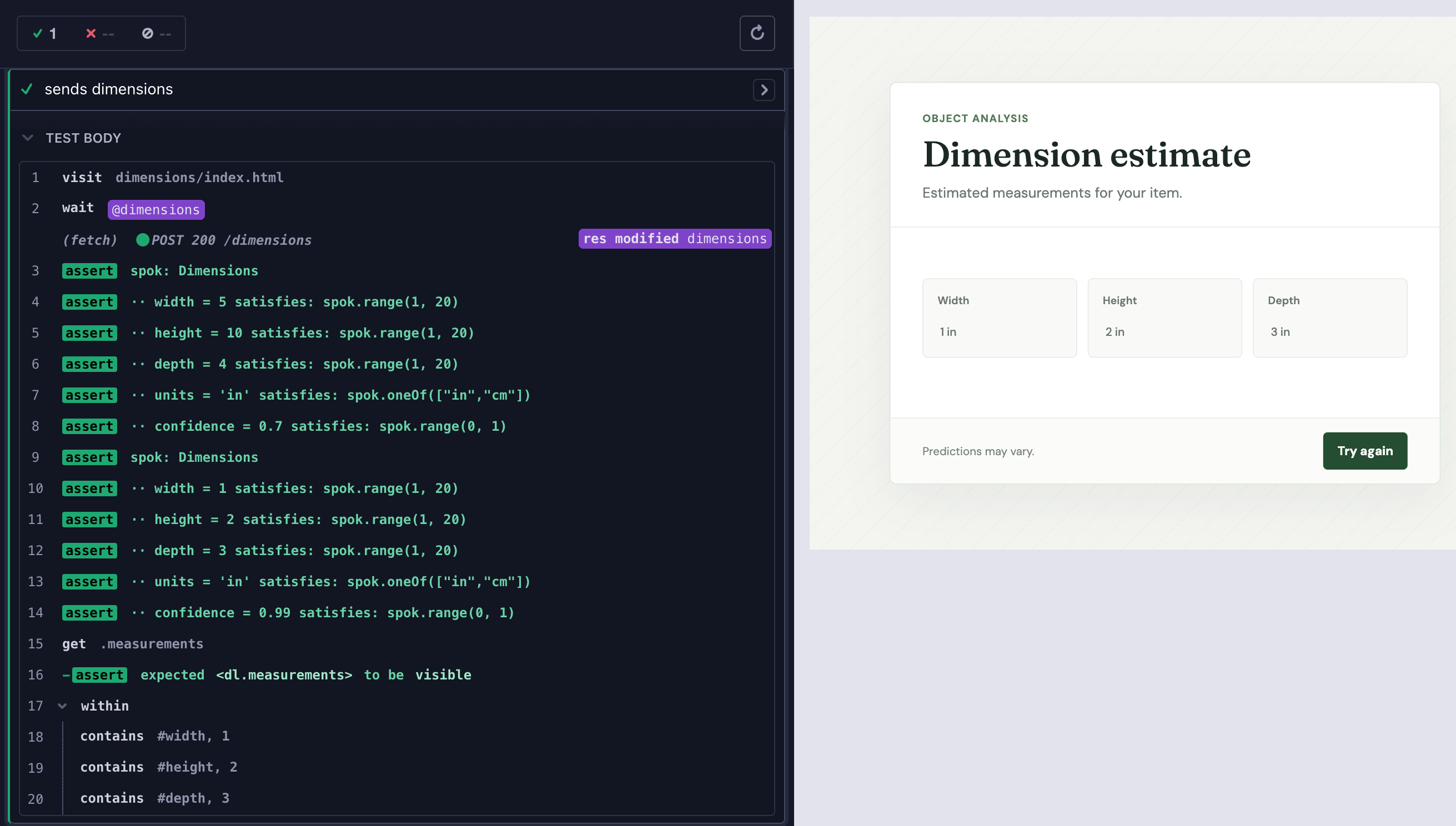Click Estimated measurements for your item text

coord(1052,193)
